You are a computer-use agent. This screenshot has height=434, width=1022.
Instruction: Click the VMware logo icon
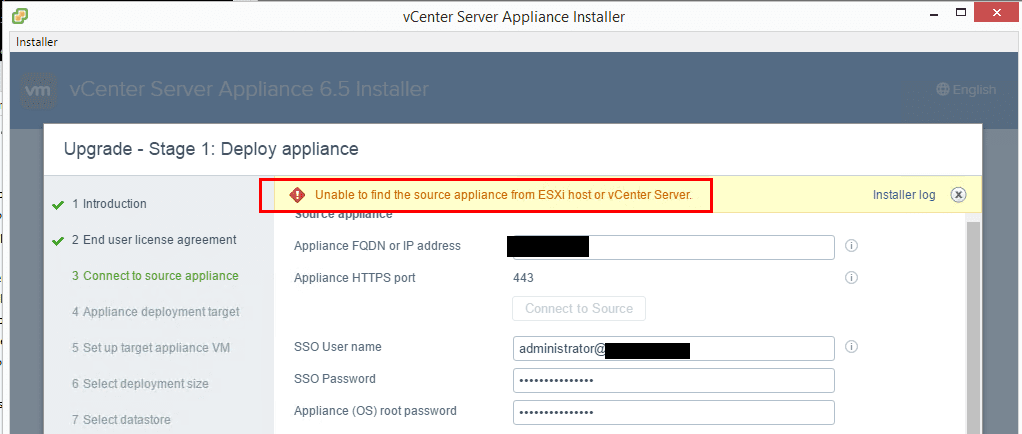click(x=38, y=91)
